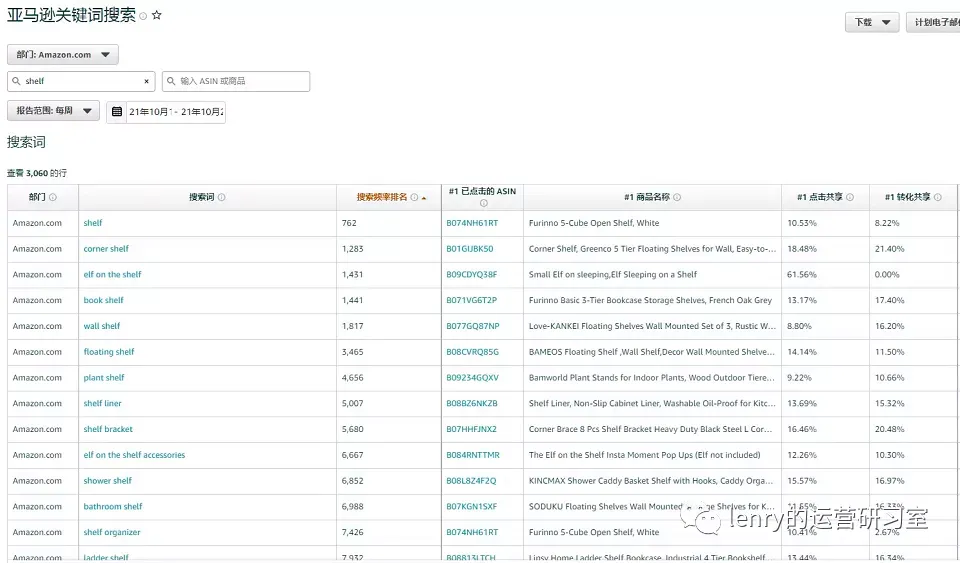Viewport: 960px width, 563px height.
Task: Select the conversion share value 21.40%
Action: [890, 249]
